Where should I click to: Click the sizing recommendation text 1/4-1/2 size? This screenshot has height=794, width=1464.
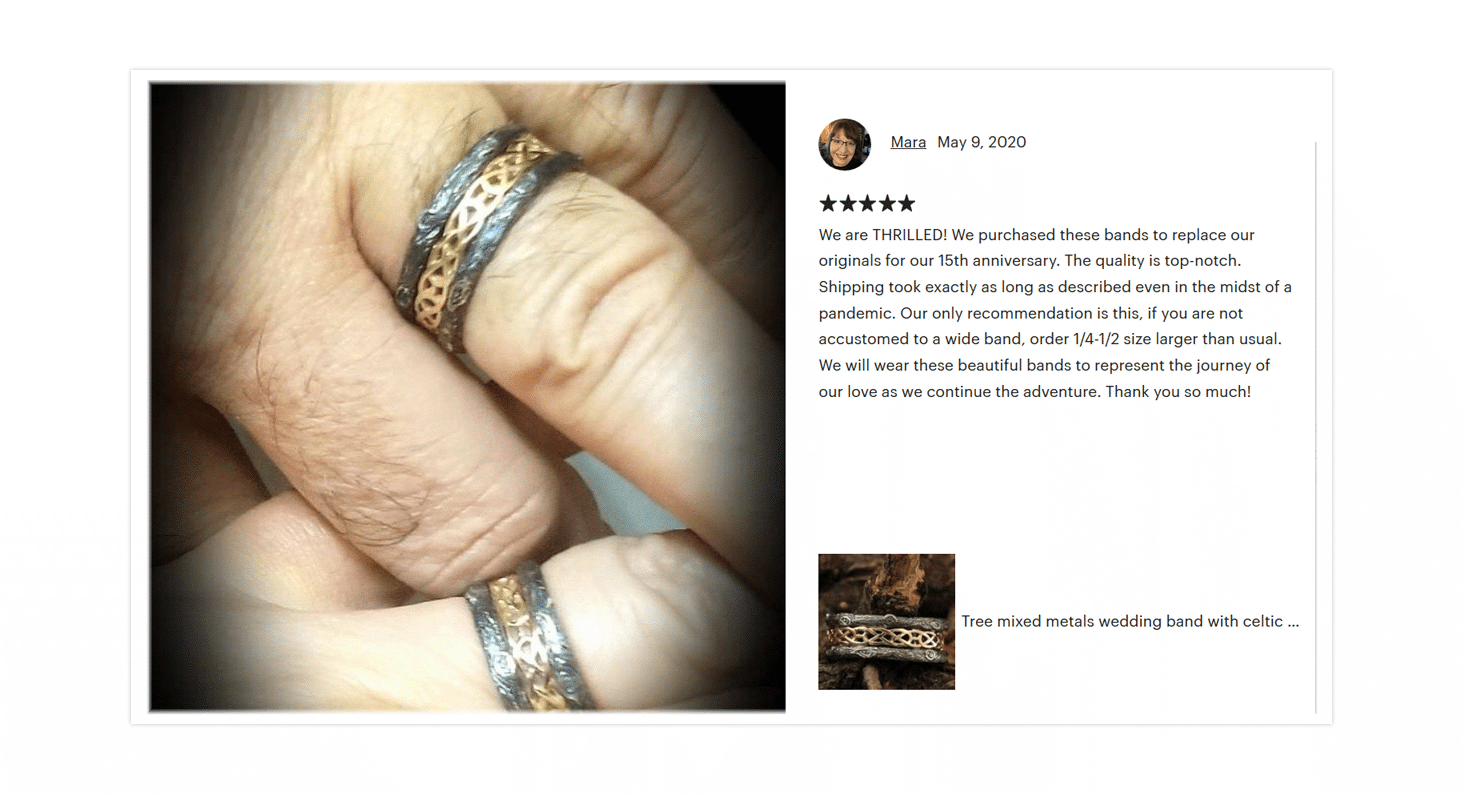[x=1140, y=339]
